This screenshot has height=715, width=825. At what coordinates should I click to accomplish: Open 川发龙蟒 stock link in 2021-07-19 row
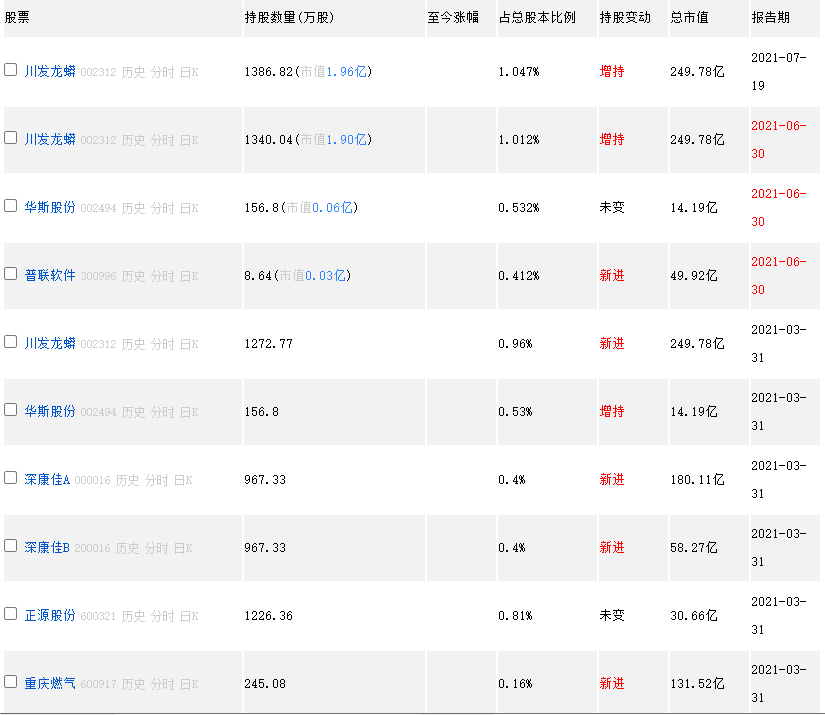point(50,72)
